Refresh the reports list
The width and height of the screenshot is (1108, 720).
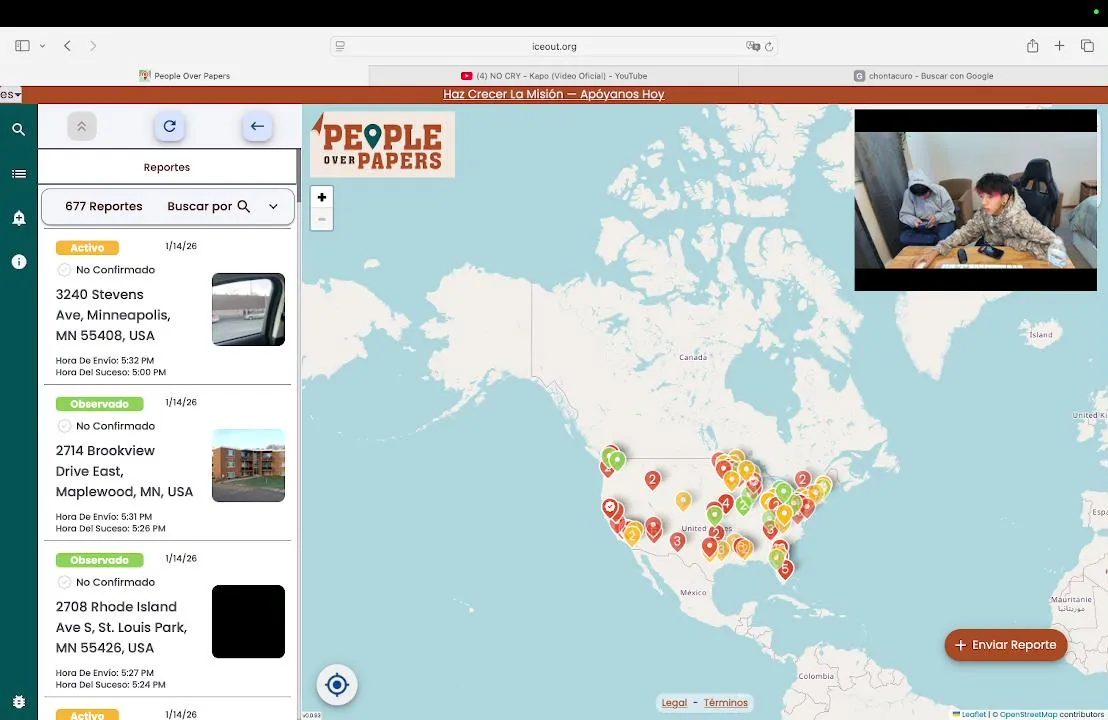170,126
